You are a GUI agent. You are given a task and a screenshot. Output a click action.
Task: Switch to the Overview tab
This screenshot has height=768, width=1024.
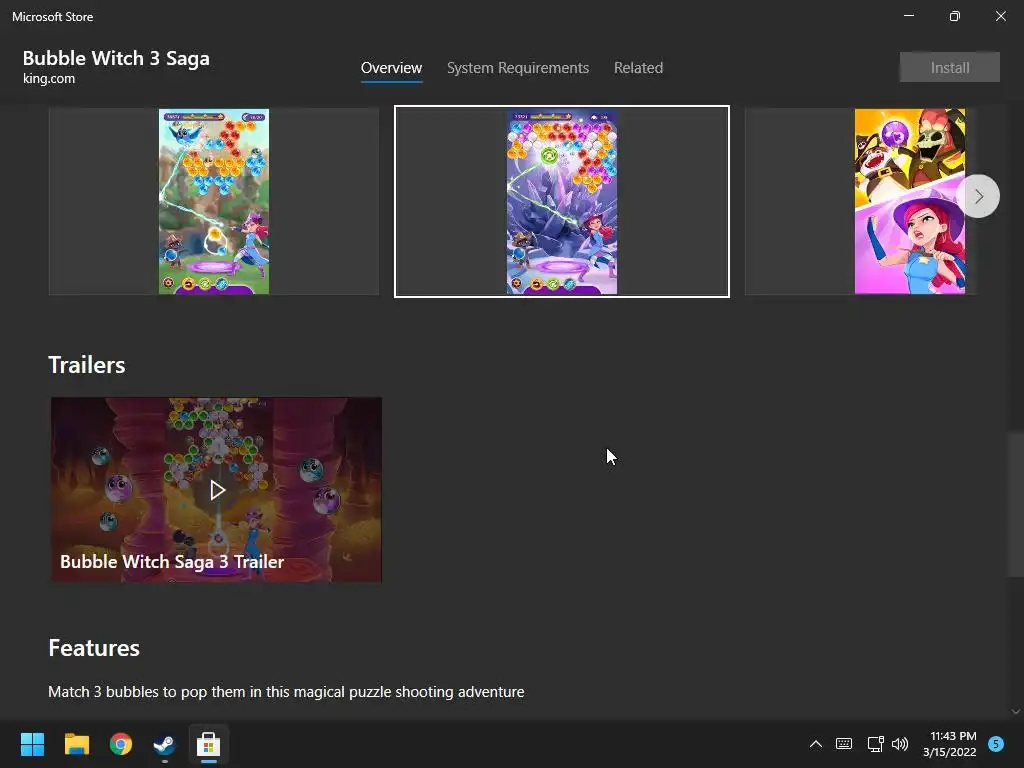[x=391, y=68]
